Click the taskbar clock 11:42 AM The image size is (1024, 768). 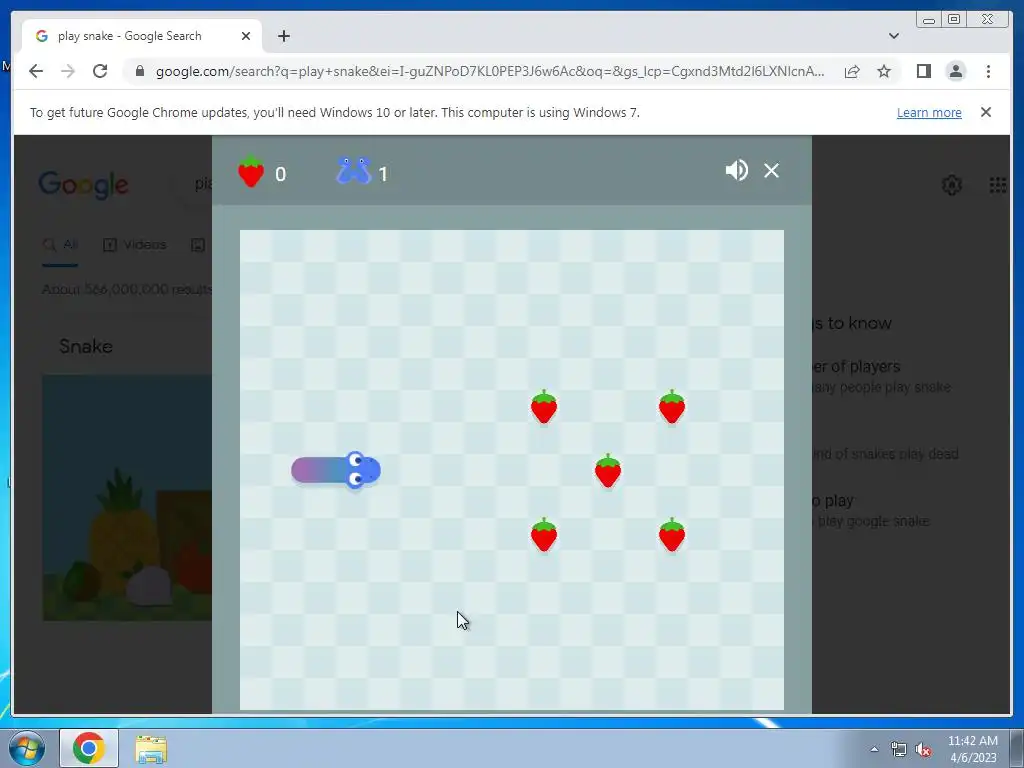click(x=972, y=741)
